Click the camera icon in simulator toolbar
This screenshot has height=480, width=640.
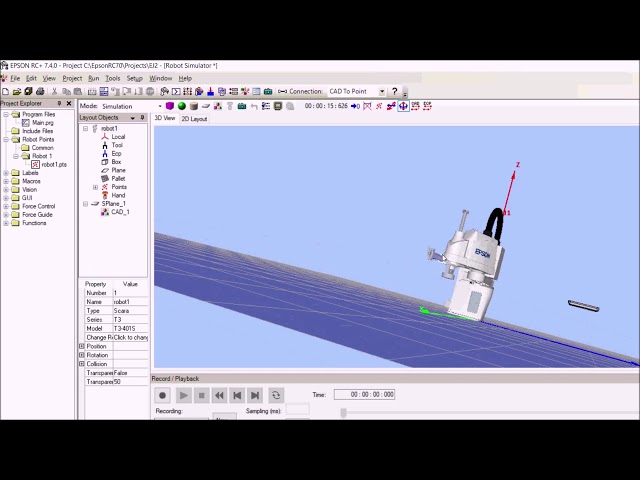242,106
